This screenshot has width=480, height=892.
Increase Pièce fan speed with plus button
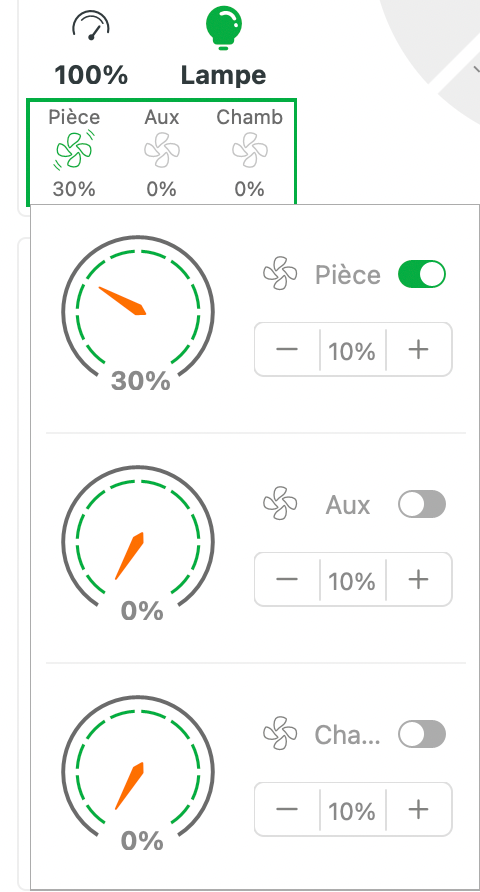tap(419, 349)
